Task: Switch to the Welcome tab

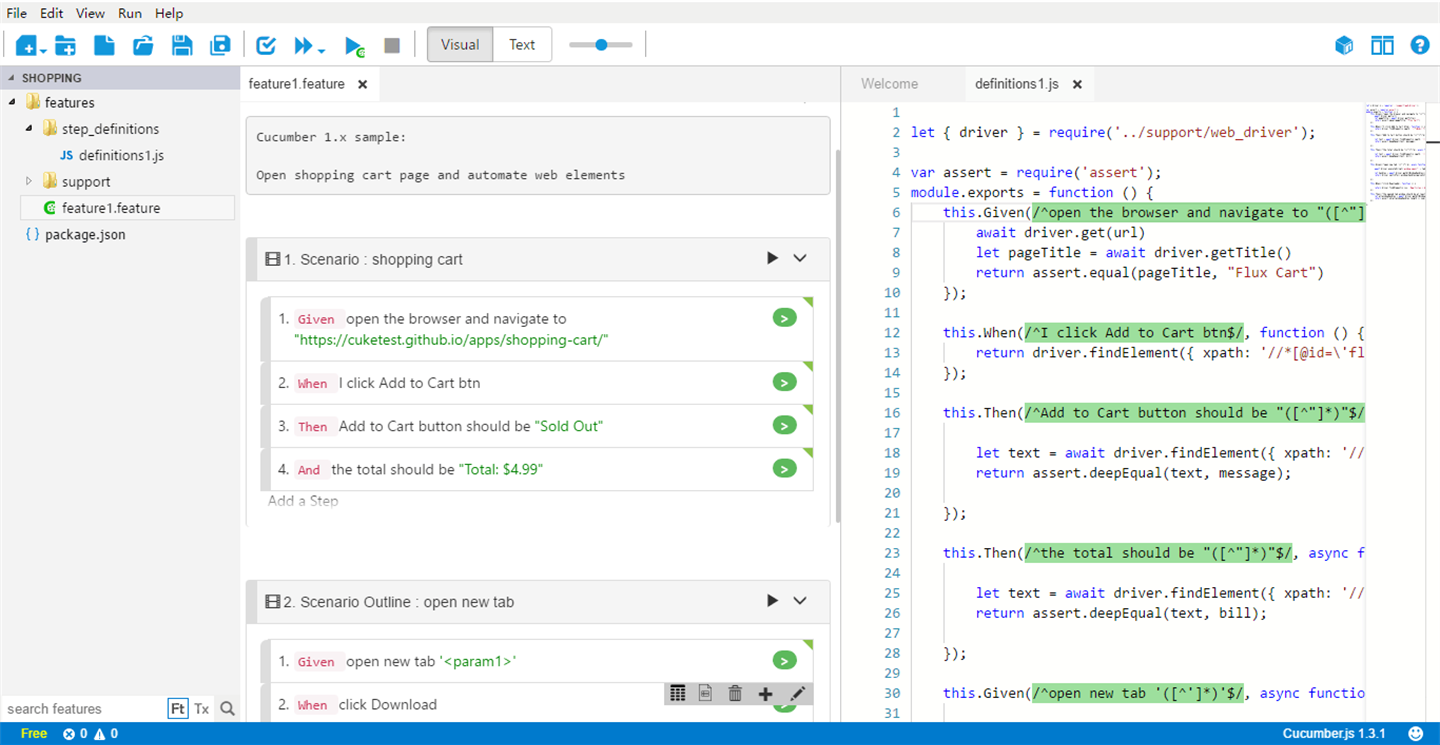Action: (889, 84)
